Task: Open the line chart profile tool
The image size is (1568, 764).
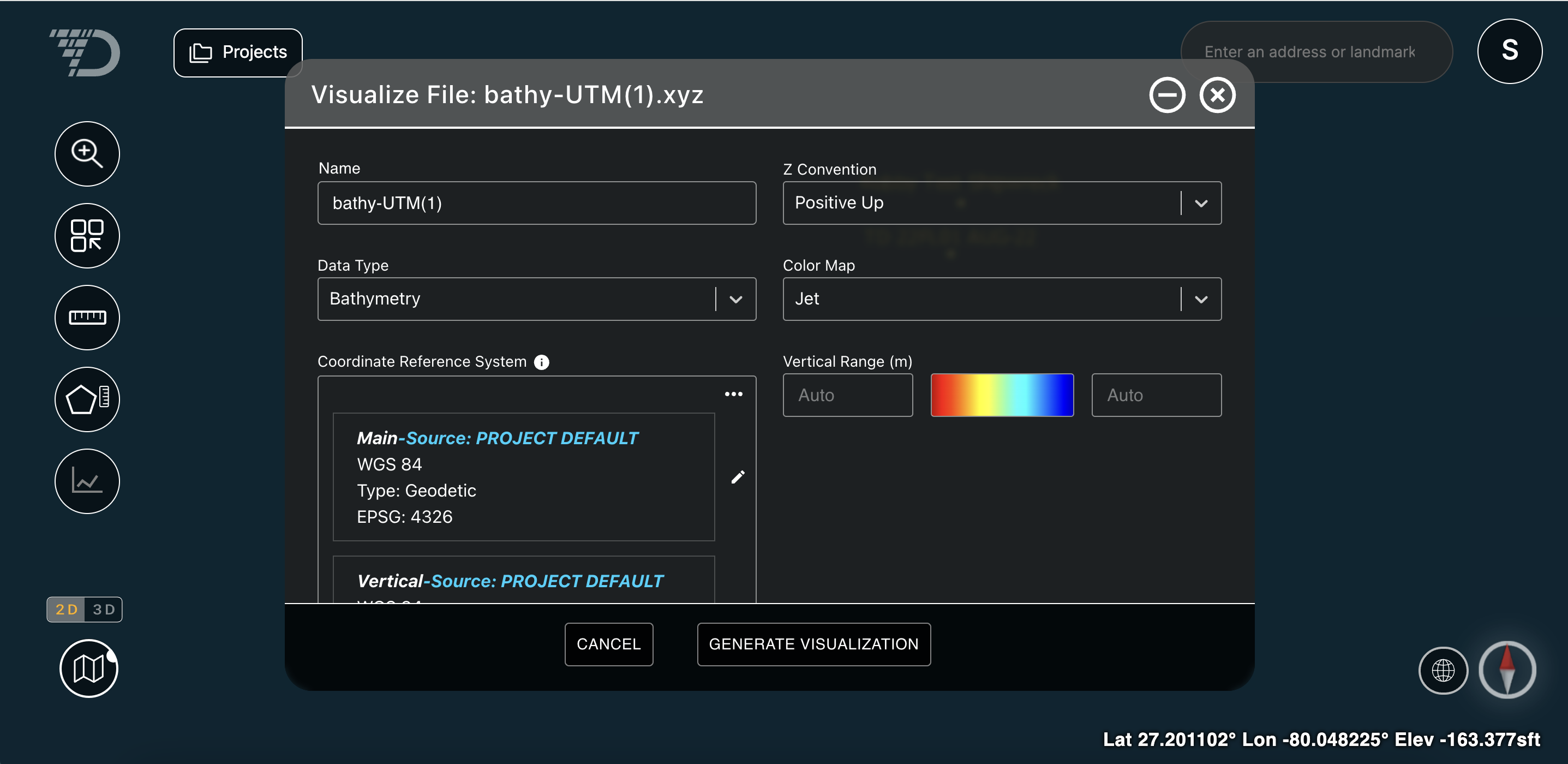Action: (x=87, y=481)
